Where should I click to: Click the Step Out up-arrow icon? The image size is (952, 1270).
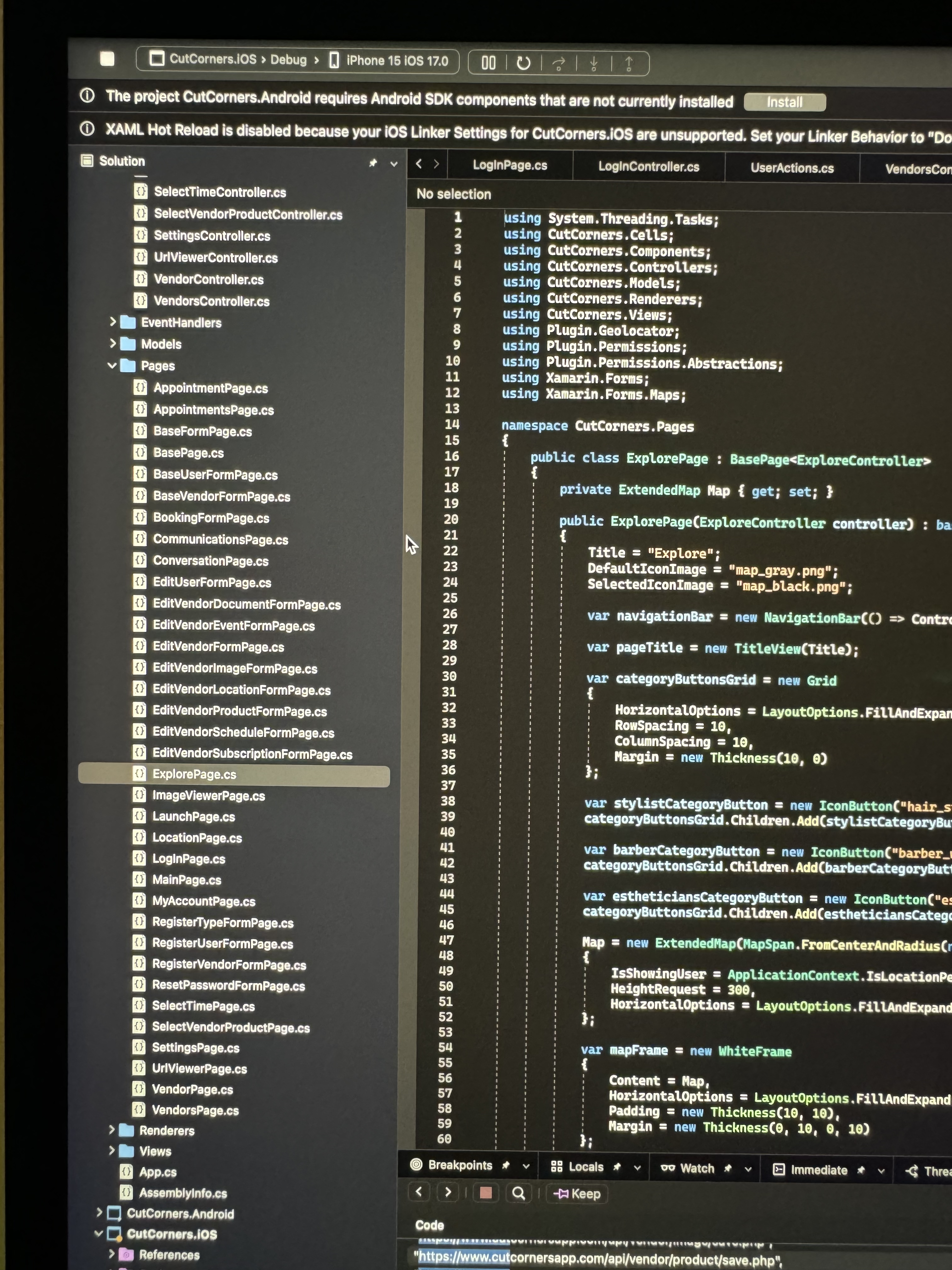(629, 64)
